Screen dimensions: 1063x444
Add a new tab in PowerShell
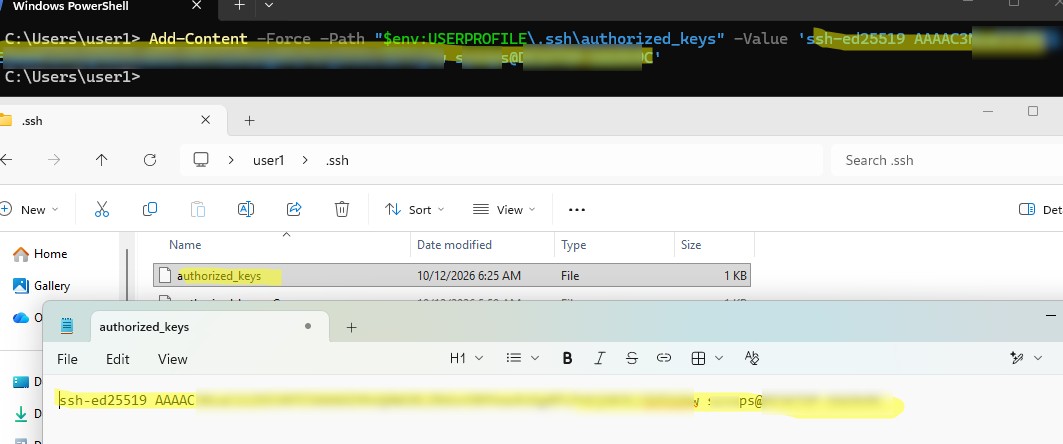tap(239, 5)
